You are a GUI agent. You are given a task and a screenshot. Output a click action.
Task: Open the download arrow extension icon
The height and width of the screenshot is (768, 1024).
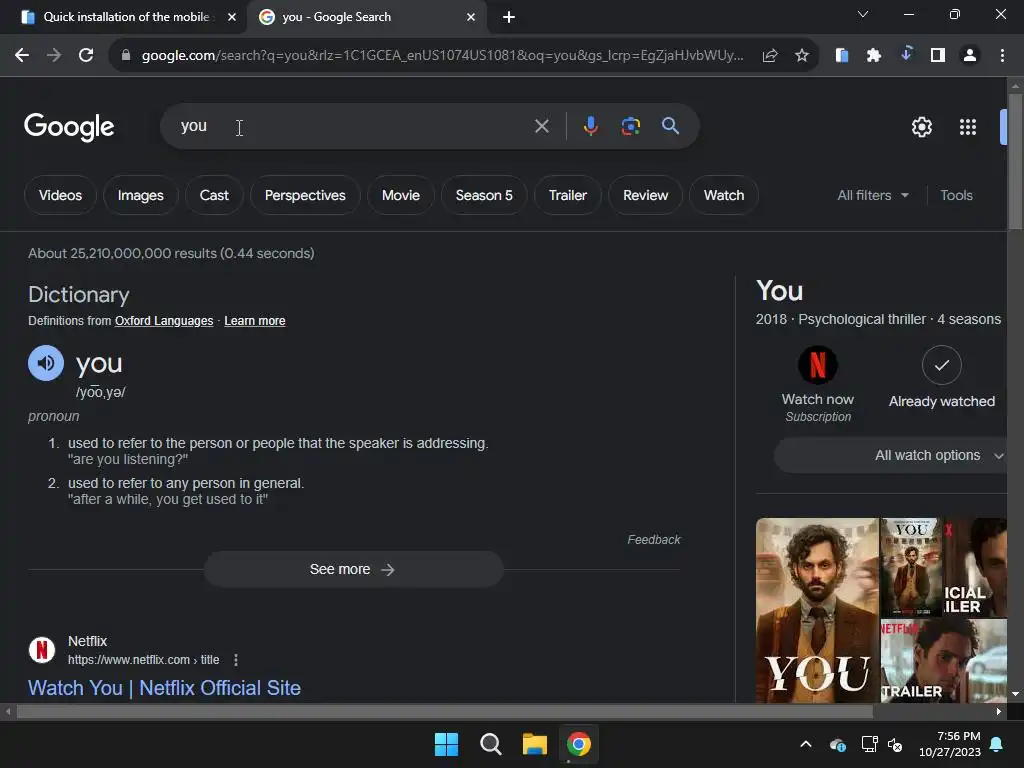point(906,54)
